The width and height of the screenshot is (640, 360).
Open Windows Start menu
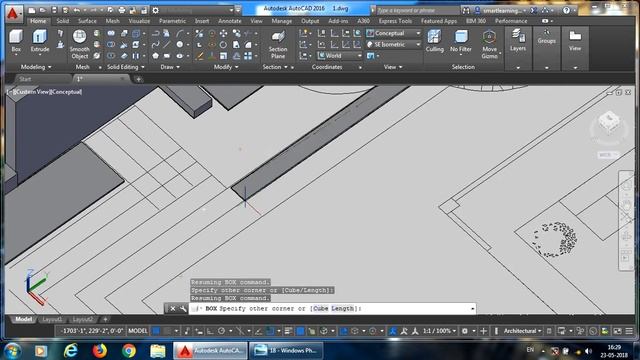[12, 351]
